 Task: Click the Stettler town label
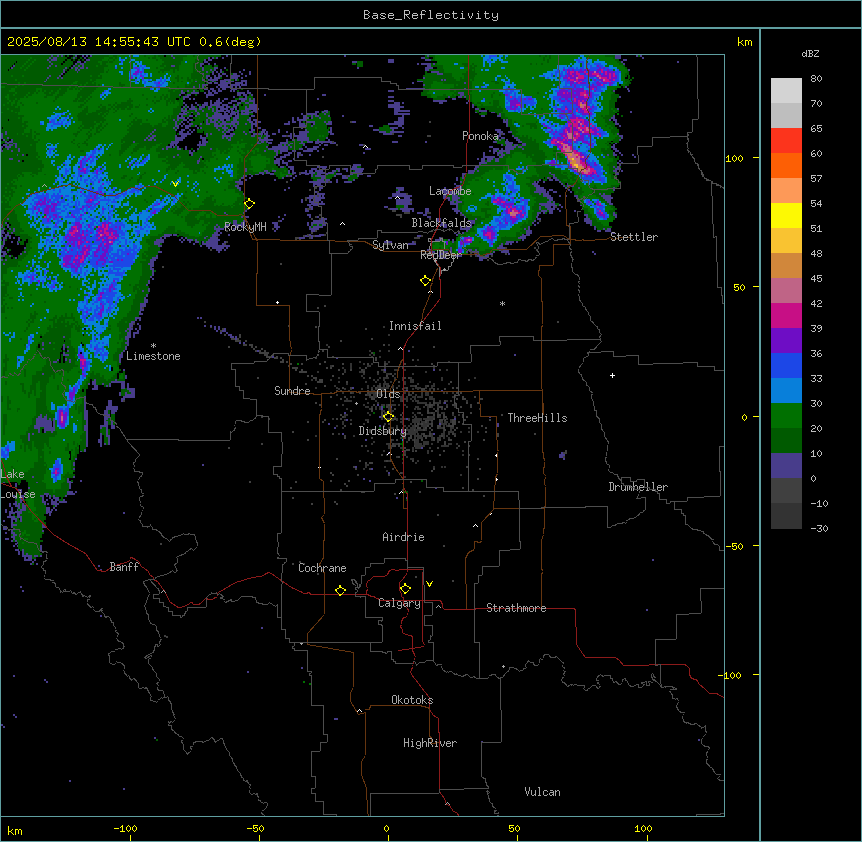(x=634, y=237)
